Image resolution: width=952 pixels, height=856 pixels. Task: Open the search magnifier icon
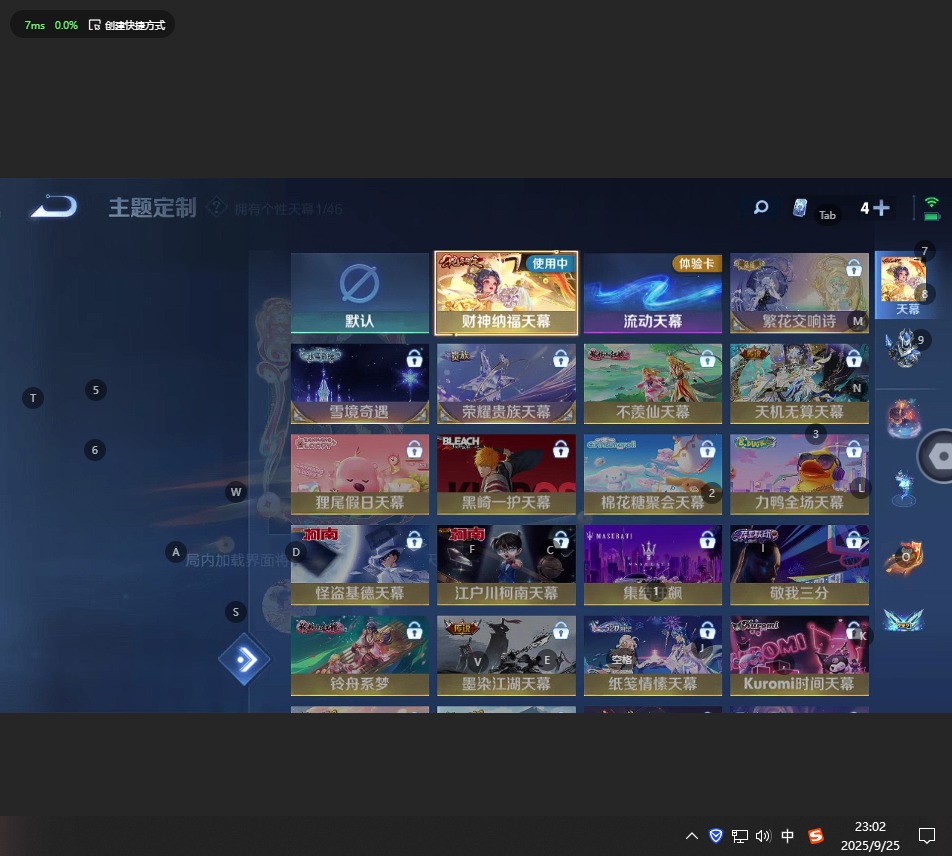click(x=761, y=208)
